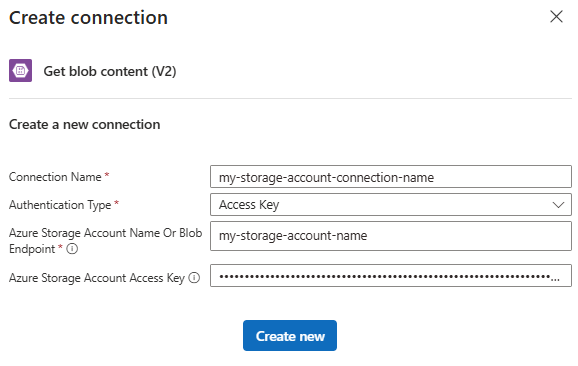Click the Authentication Type label
The width and height of the screenshot is (578, 366).
click(x=60, y=205)
